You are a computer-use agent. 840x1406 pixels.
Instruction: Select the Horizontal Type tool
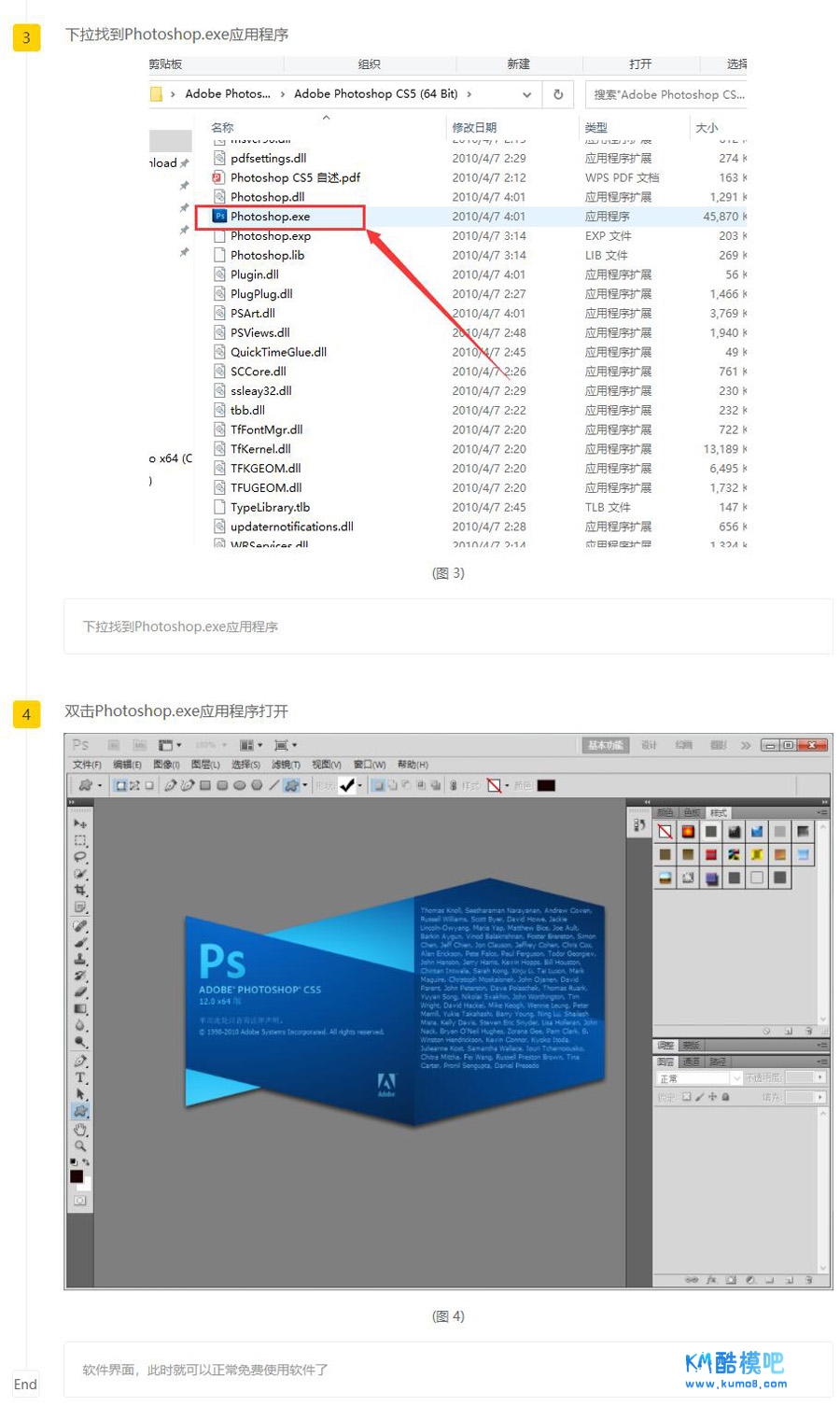pyautogui.click(x=80, y=1077)
